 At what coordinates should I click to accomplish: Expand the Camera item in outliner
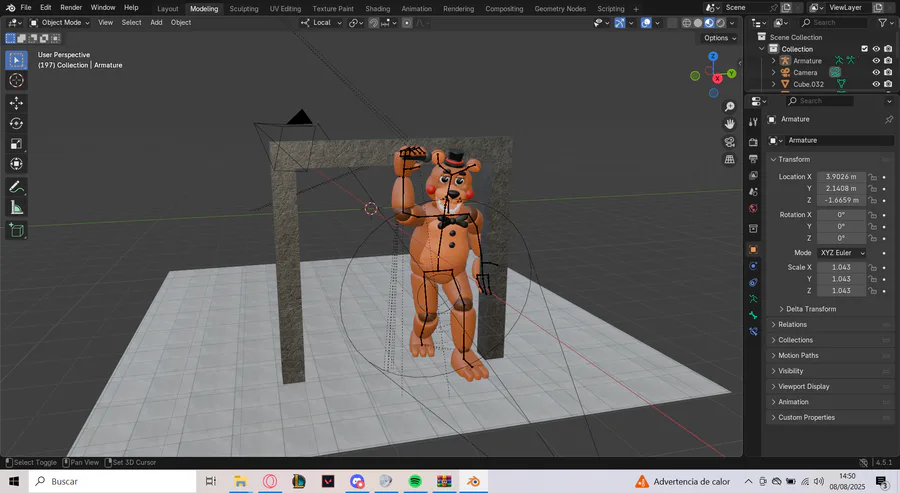[773, 72]
